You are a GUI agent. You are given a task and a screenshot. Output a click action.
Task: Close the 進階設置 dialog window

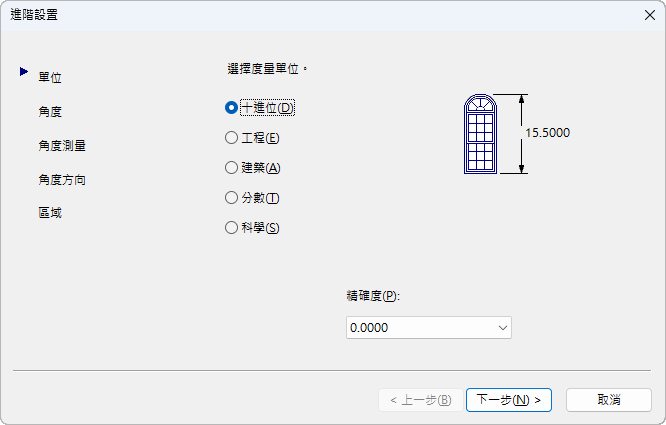(648, 14)
